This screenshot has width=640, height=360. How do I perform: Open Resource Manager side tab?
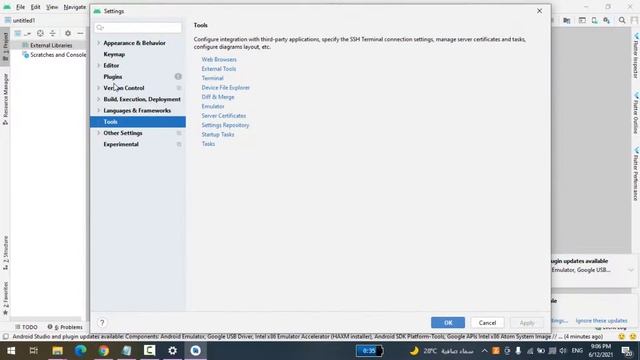point(5,99)
